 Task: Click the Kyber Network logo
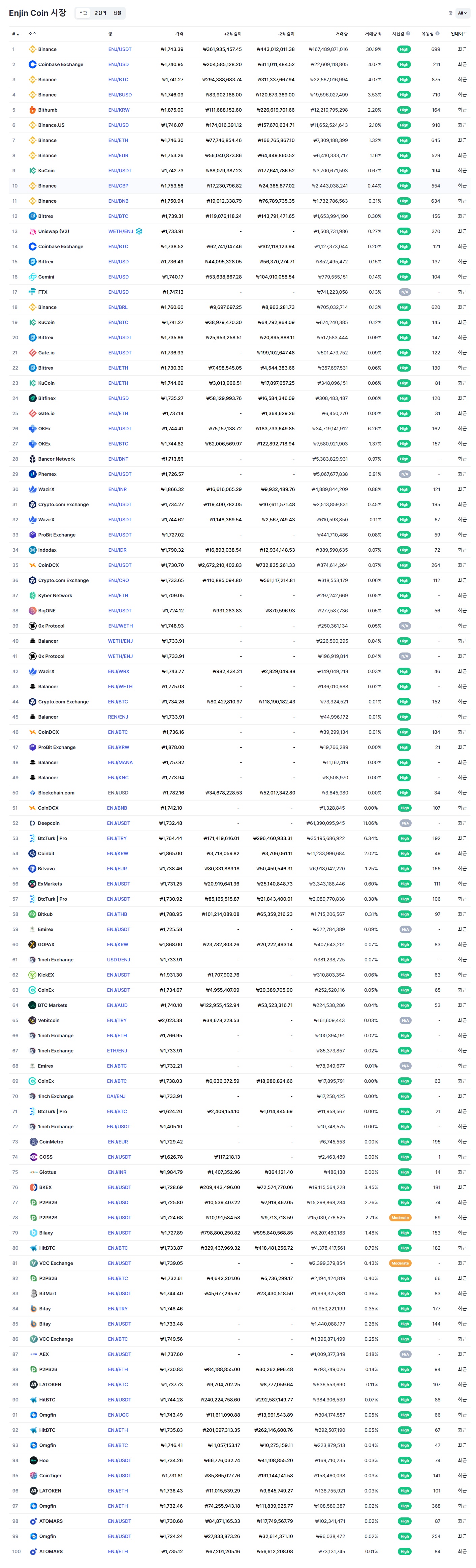[32, 595]
